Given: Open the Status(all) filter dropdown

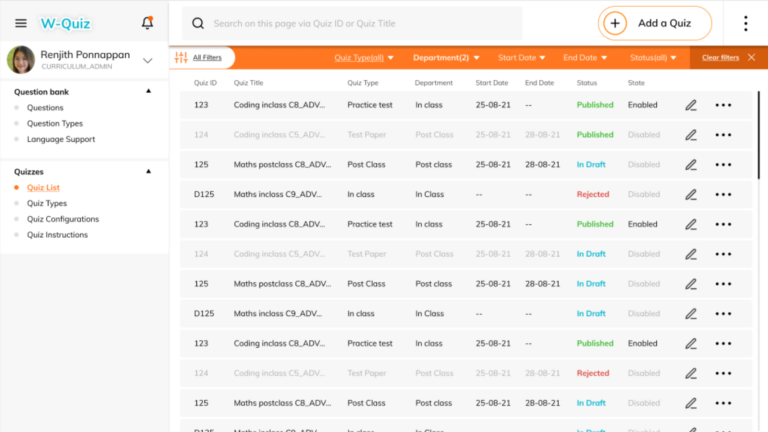Looking at the screenshot, I should pyautogui.click(x=653, y=57).
